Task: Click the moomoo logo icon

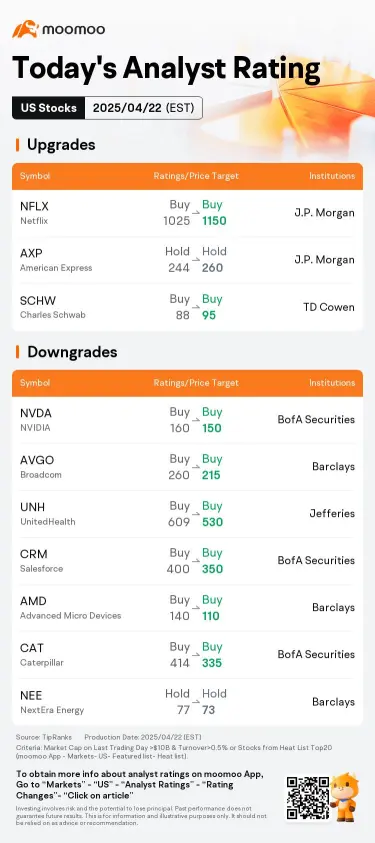Action: [26, 29]
